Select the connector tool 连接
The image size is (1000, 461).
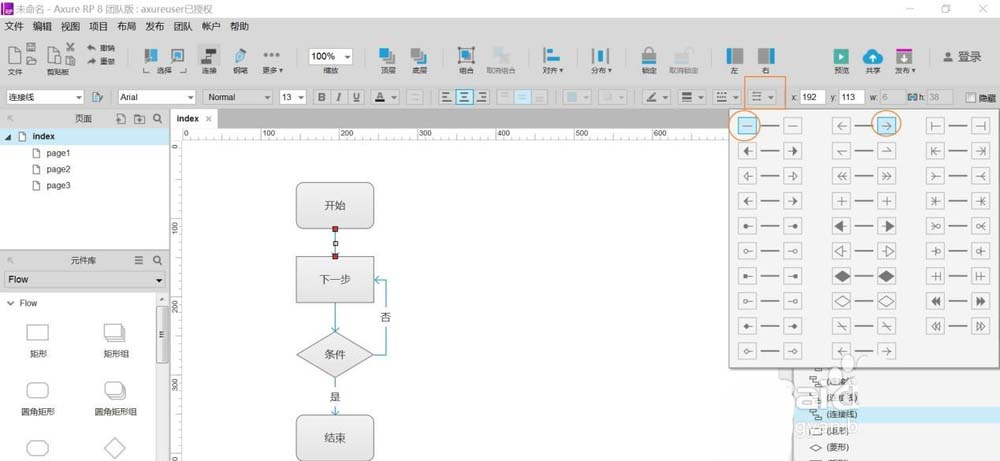[209, 60]
